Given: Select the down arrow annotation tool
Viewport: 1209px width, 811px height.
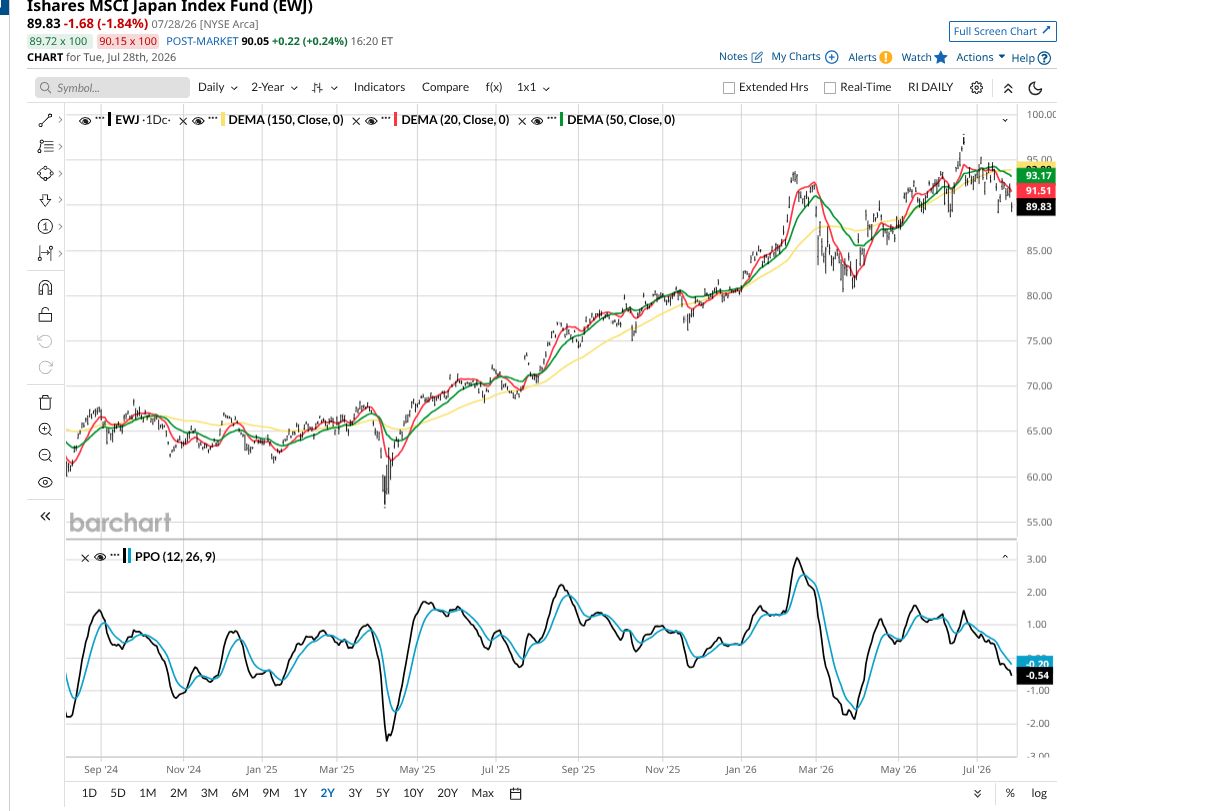Looking at the screenshot, I should [x=45, y=200].
